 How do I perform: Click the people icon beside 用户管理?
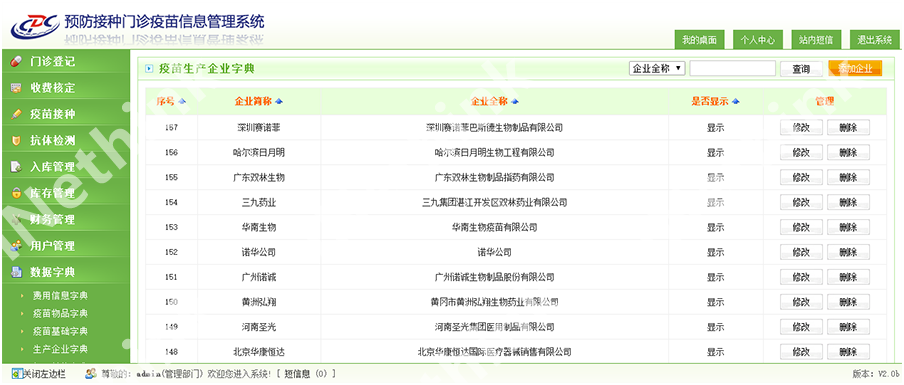point(16,246)
